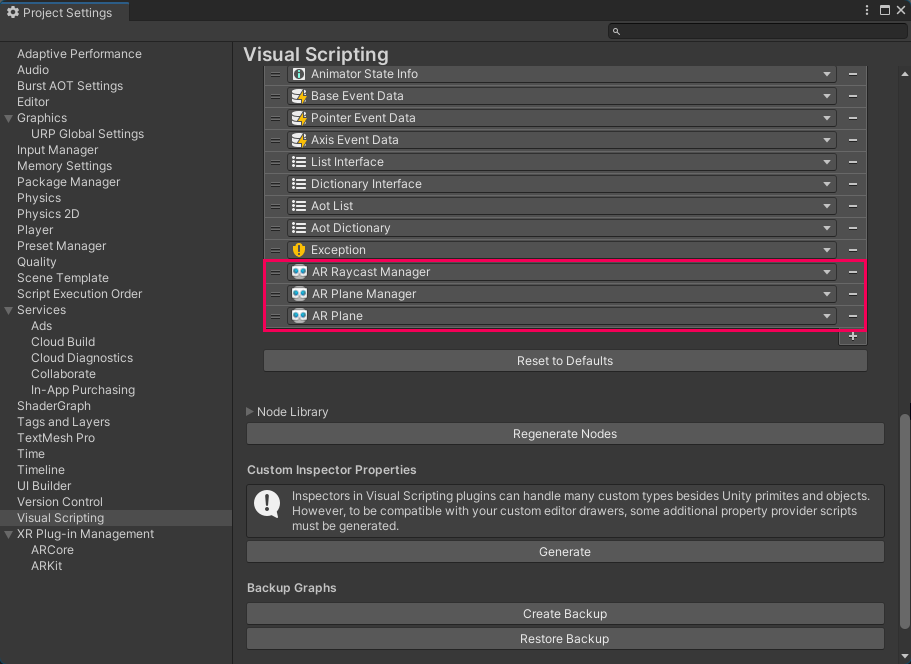Open the window's three-dot options menu
Screen dimensions: 911x664
click(x=867, y=10)
